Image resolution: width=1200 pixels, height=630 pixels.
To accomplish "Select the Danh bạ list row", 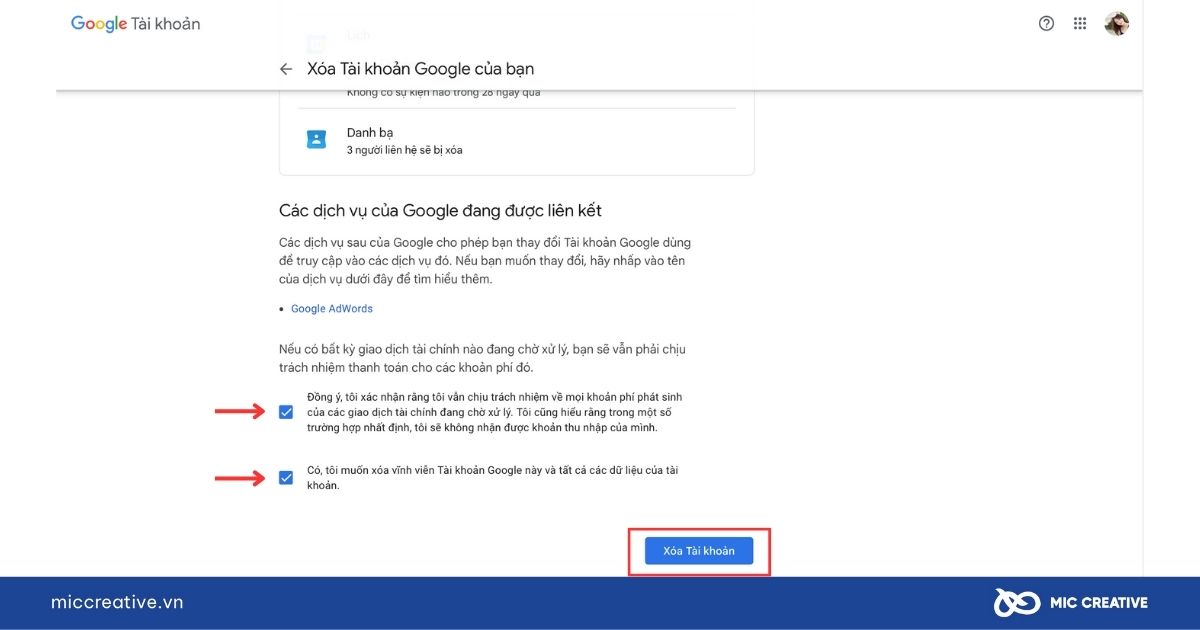I will 516,141.
